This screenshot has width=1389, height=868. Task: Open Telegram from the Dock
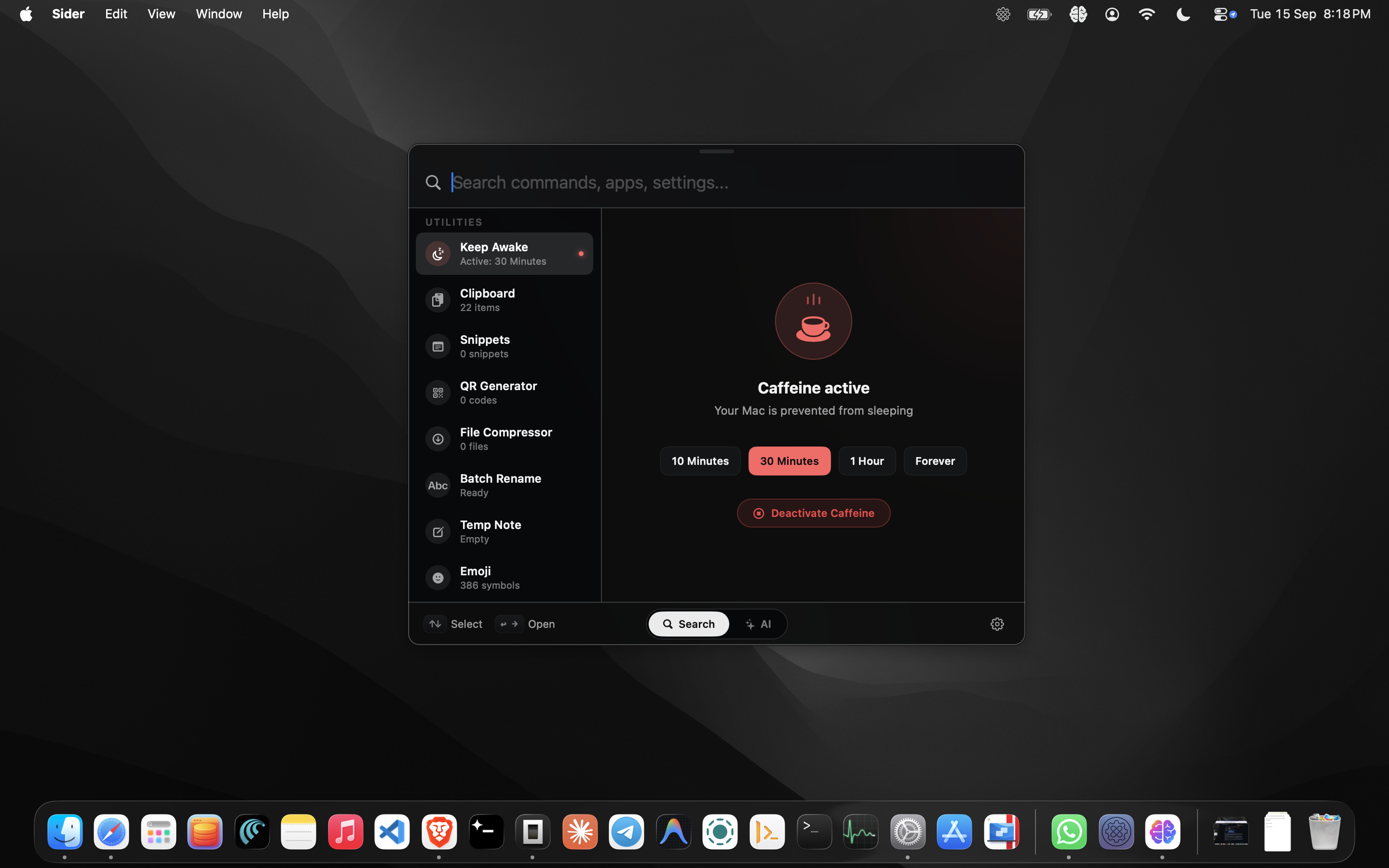[626, 832]
